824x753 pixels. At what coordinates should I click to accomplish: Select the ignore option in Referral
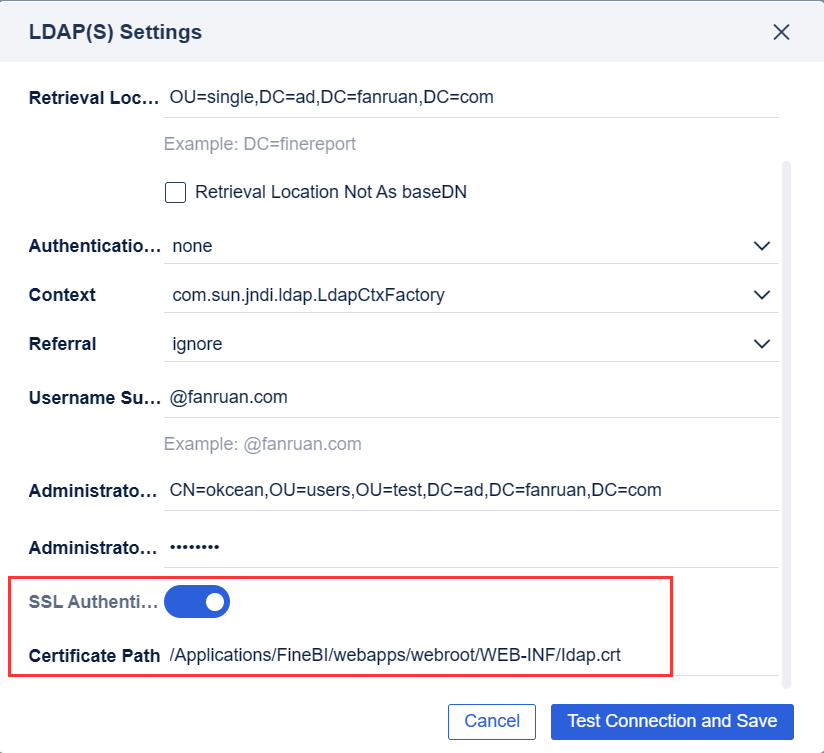pos(197,343)
